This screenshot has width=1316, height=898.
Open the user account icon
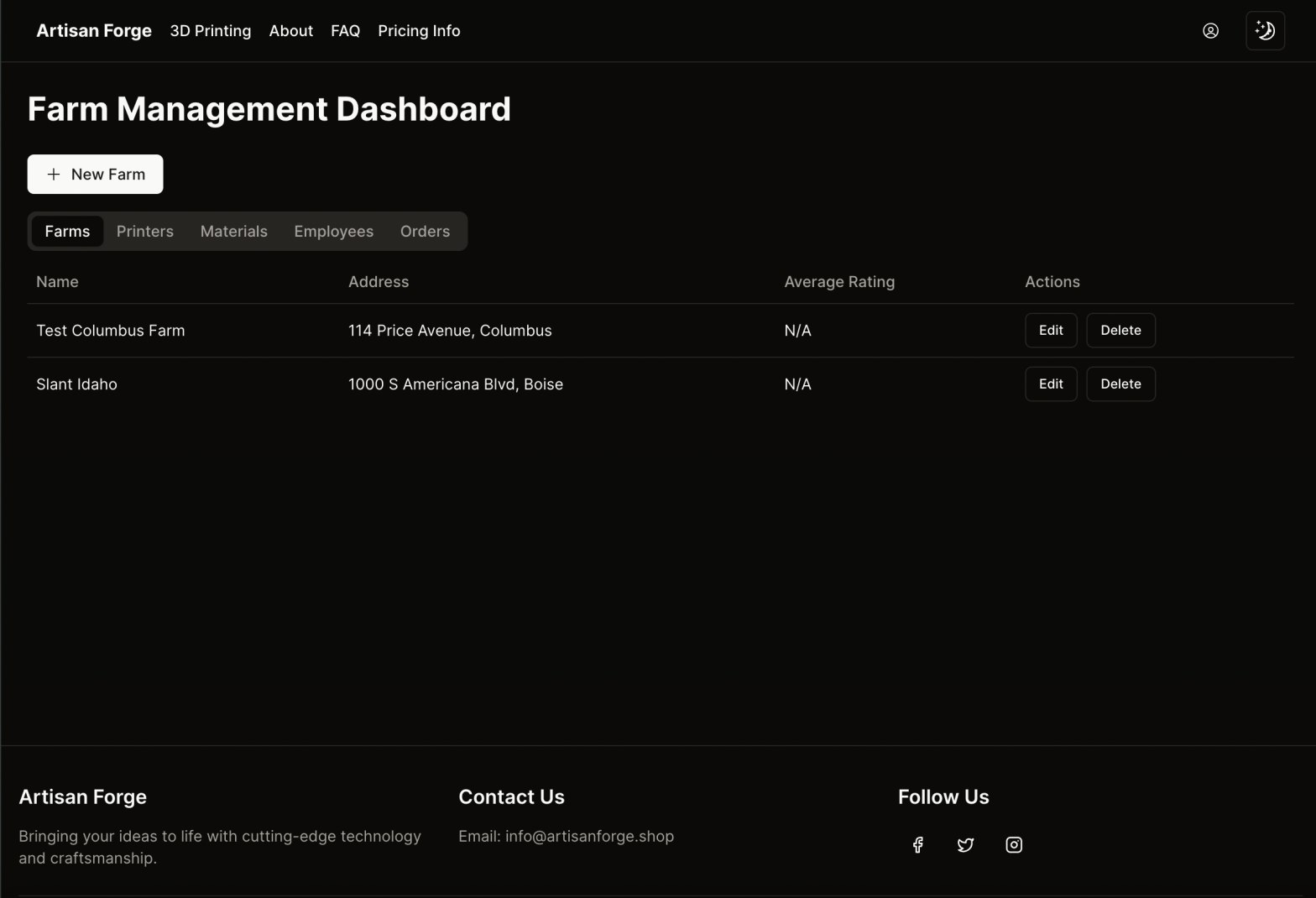coord(1210,31)
